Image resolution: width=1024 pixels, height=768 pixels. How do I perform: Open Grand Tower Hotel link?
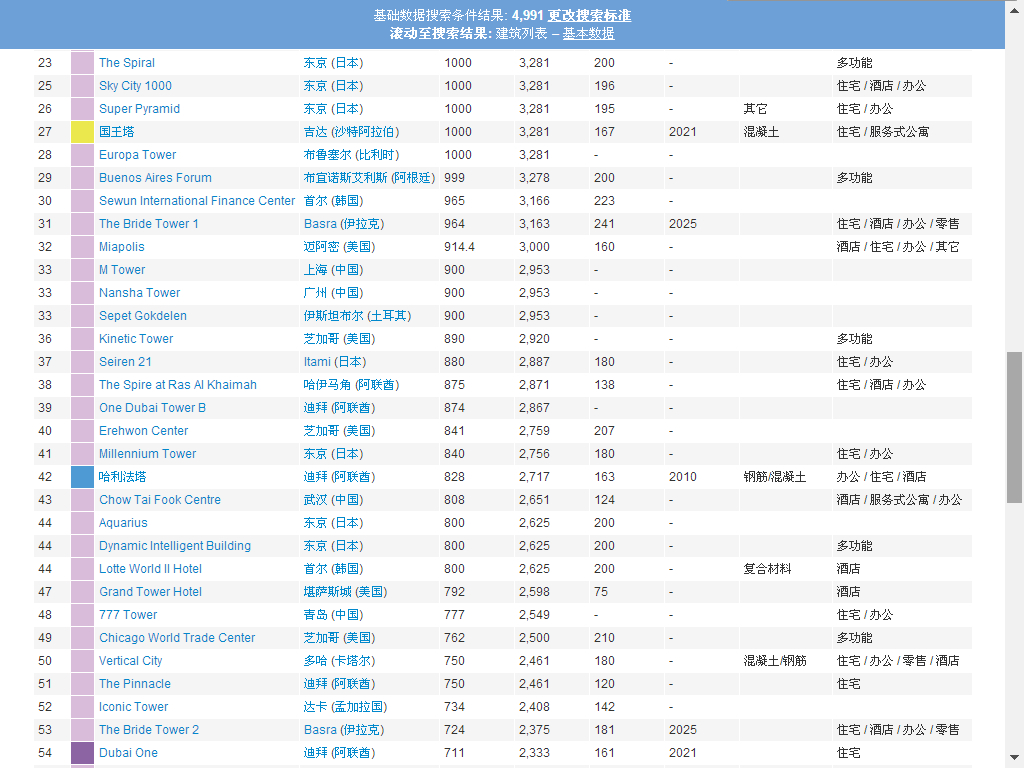(x=150, y=592)
